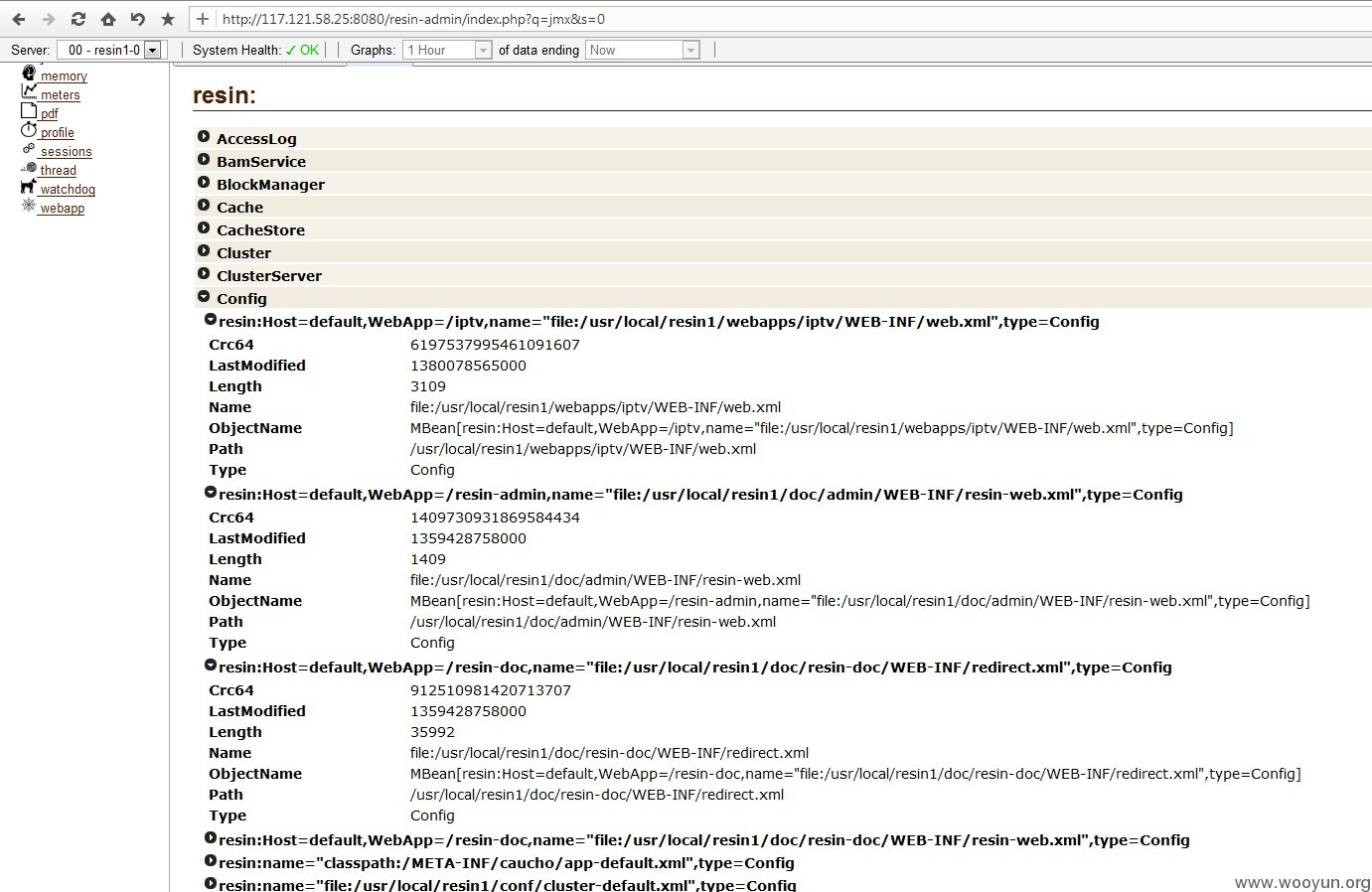Click the browser address bar URL
Viewport: 1372px width, 892px height.
[413, 19]
